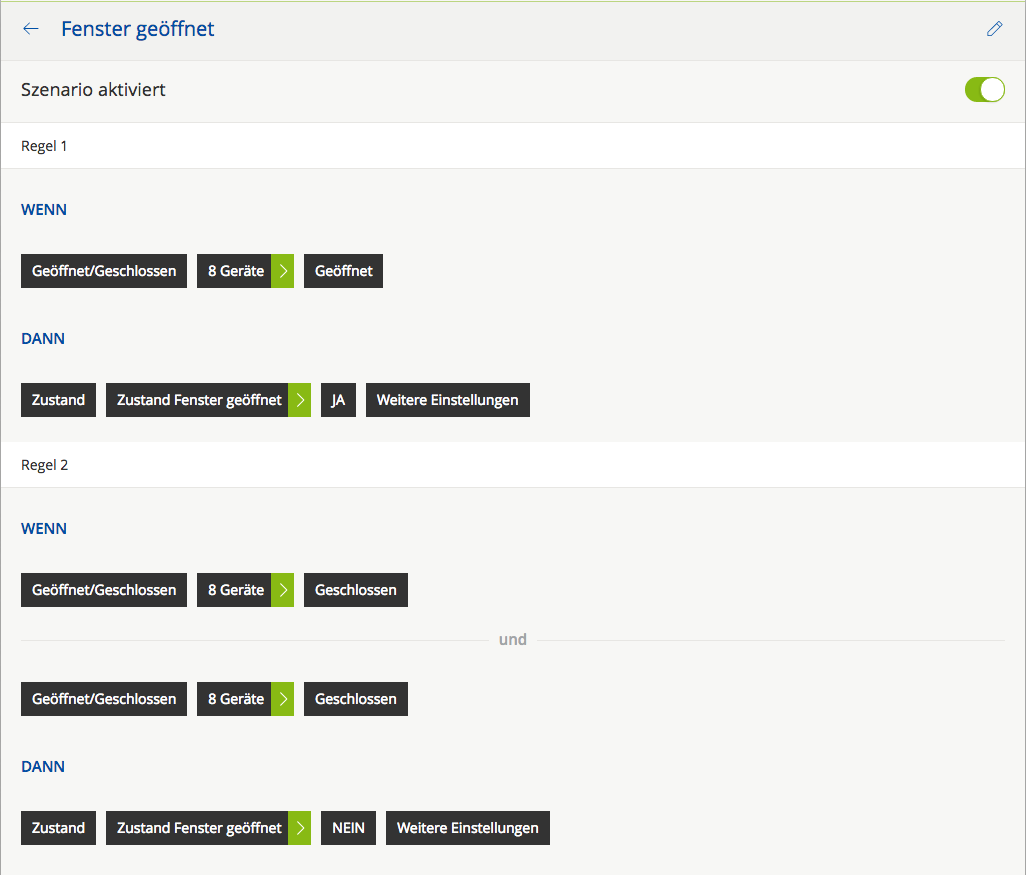Disable the Szenario aktiviert switch
The width and height of the screenshot is (1026, 875).
coord(984,90)
